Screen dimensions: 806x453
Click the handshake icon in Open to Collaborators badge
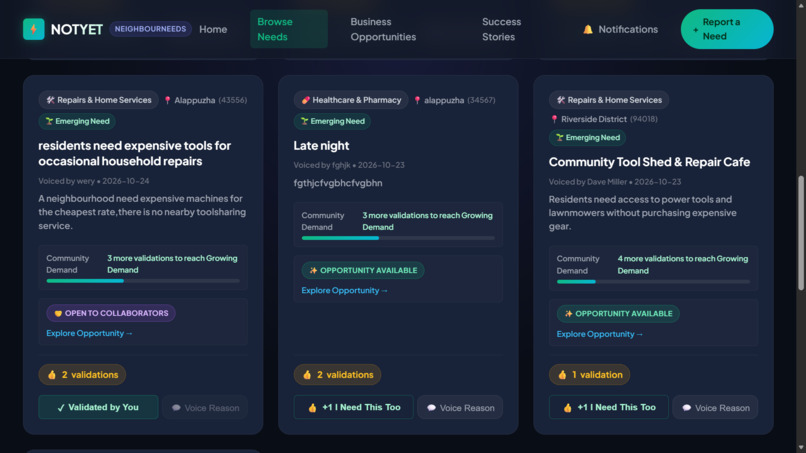pos(58,313)
